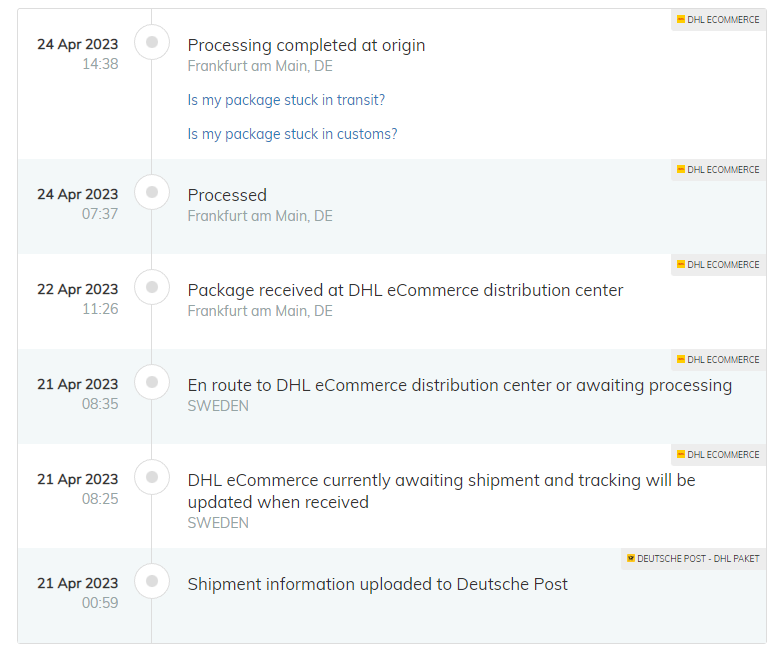Click 'Processing completed at origin' status text
The image size is (783, 656).
coord(306,45)
